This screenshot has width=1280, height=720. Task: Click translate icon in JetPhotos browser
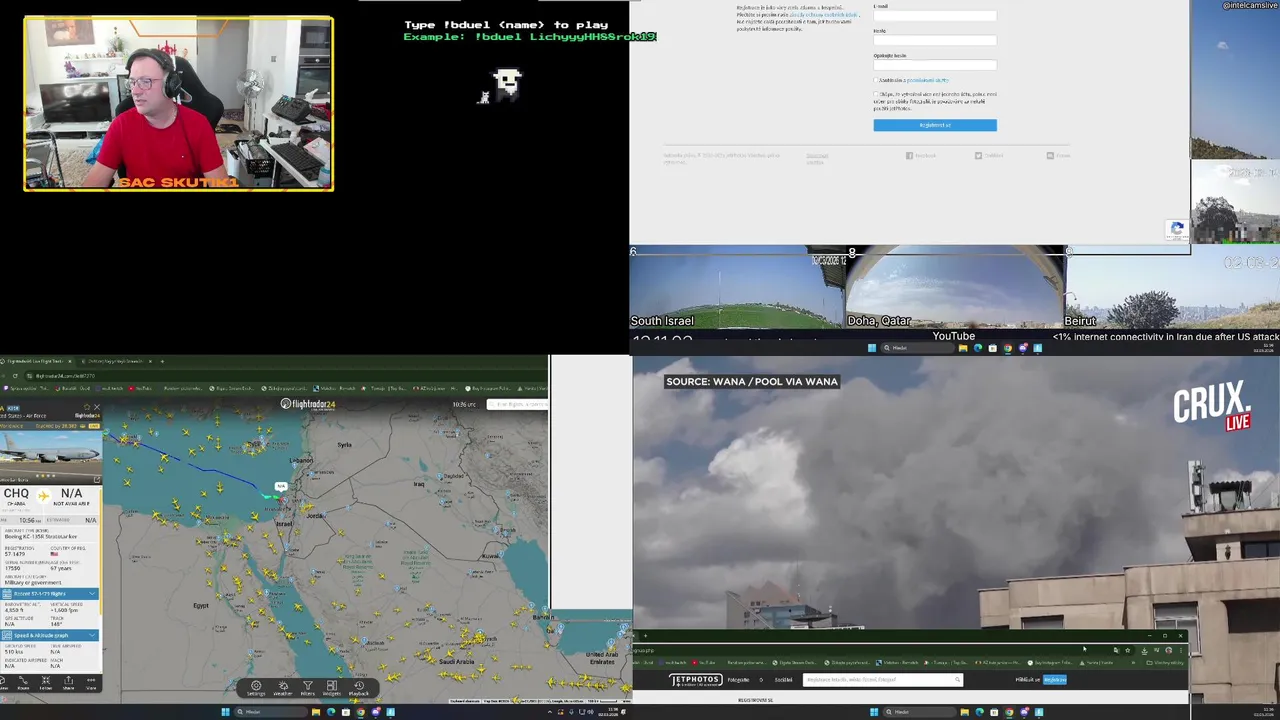pyautogui.click(x=1116, y=650)
